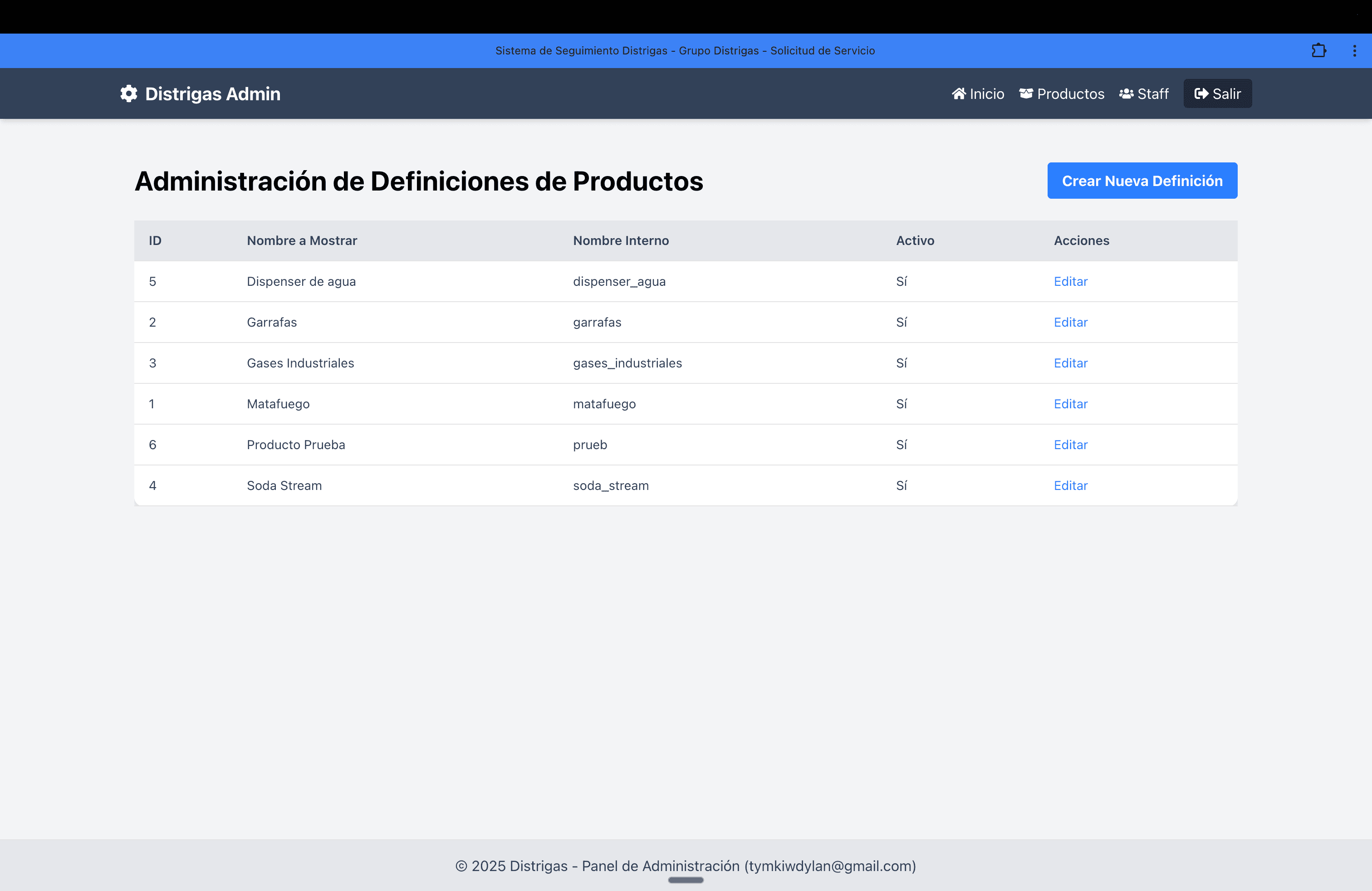Log out with the Salir button
Screen dimensions: 1372x891
coord(1217,93)
